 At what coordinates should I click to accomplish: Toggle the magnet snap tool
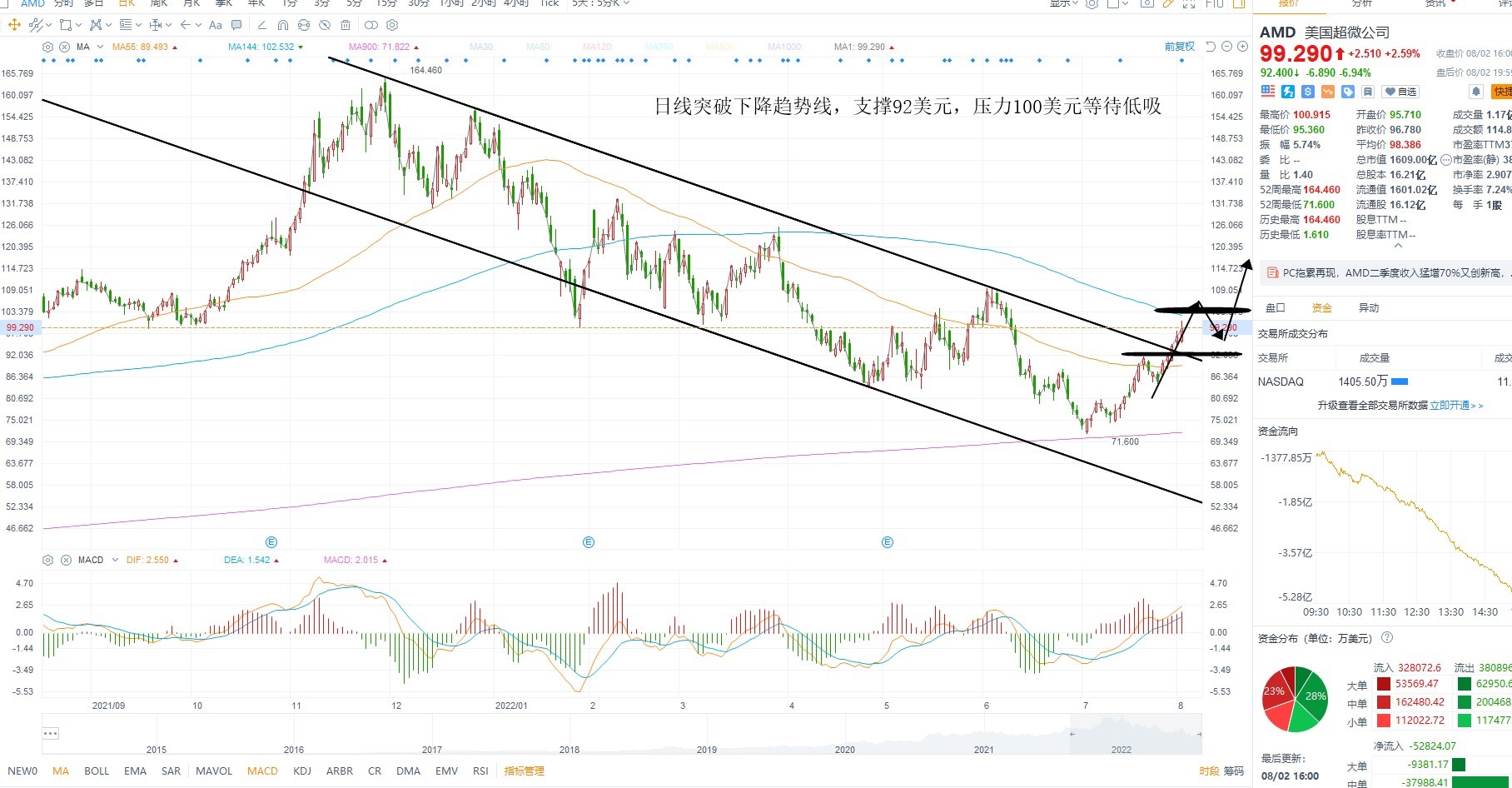pos(283,25)
